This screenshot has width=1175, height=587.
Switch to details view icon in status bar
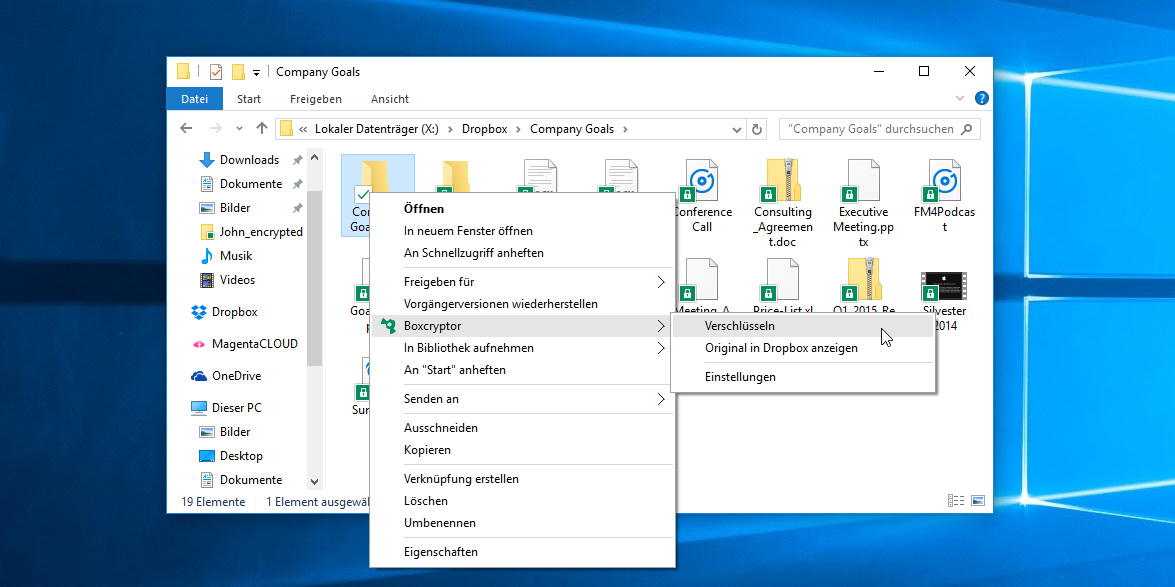tap(955, 500)
